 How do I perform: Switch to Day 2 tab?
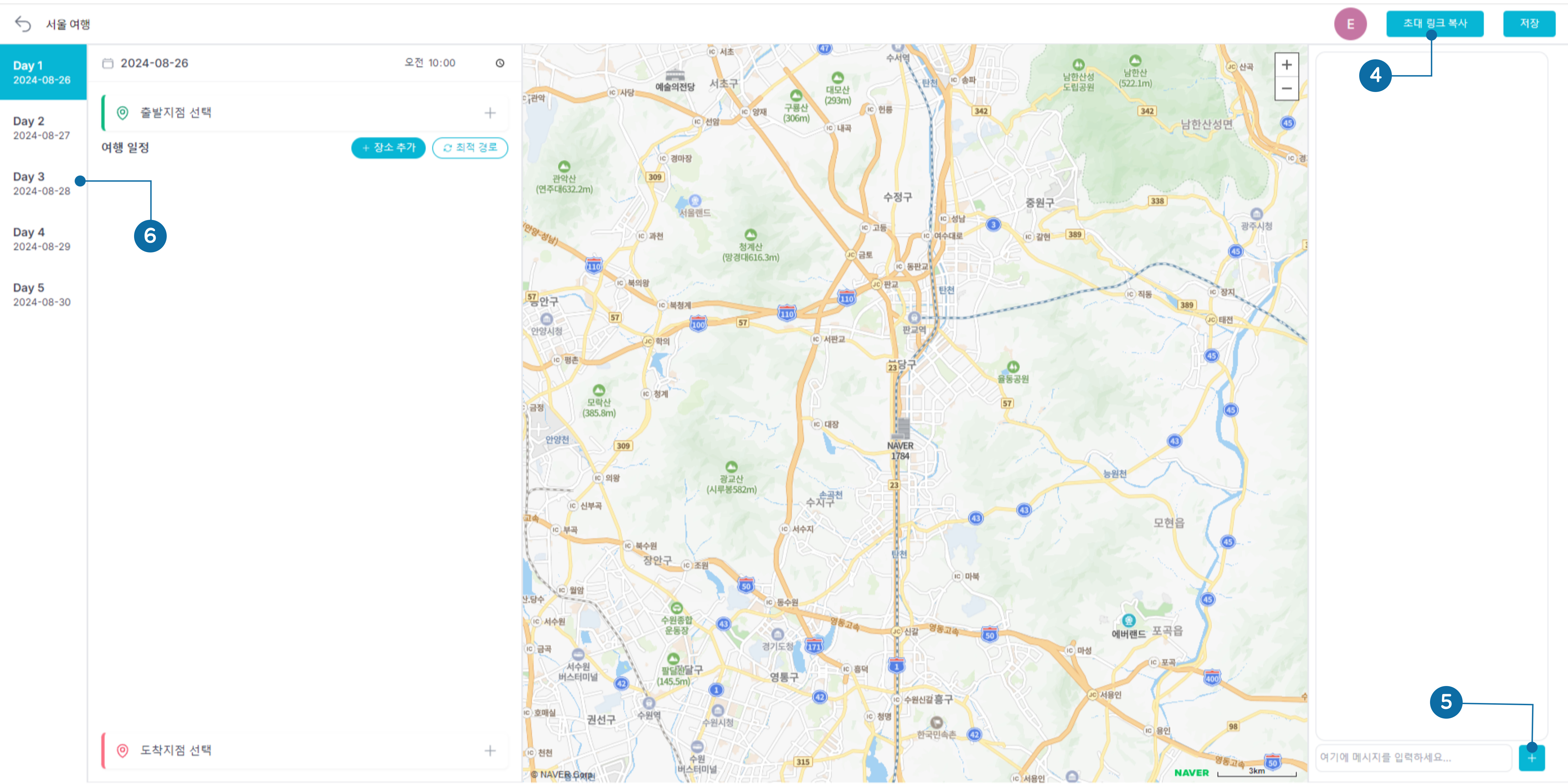(43, 128)
